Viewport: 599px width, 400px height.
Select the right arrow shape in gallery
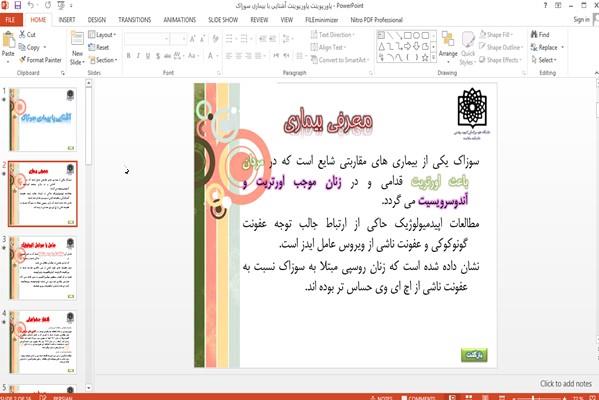click(408, 47)
